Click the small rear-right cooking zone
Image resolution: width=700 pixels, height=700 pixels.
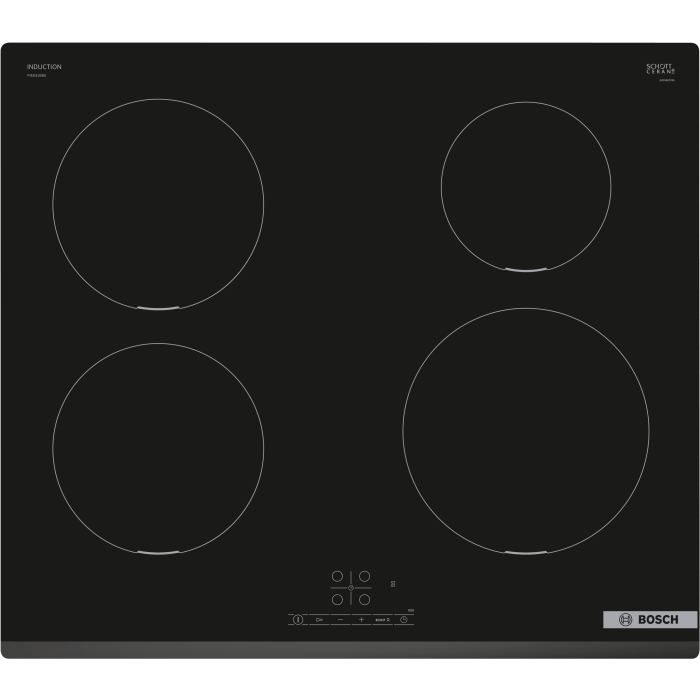525,186
